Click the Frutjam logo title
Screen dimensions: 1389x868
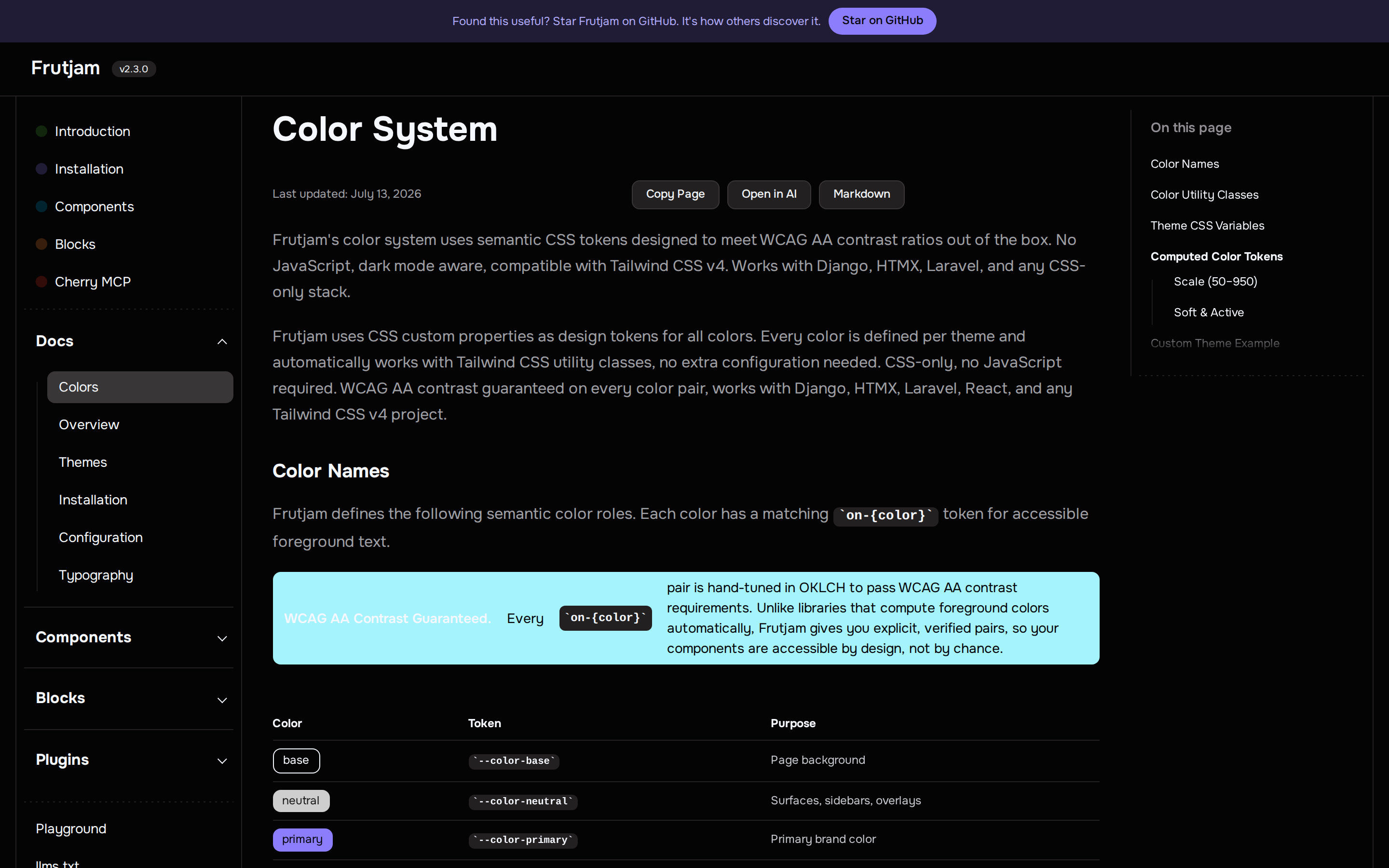pyautogui.click(x=66, y=68)
